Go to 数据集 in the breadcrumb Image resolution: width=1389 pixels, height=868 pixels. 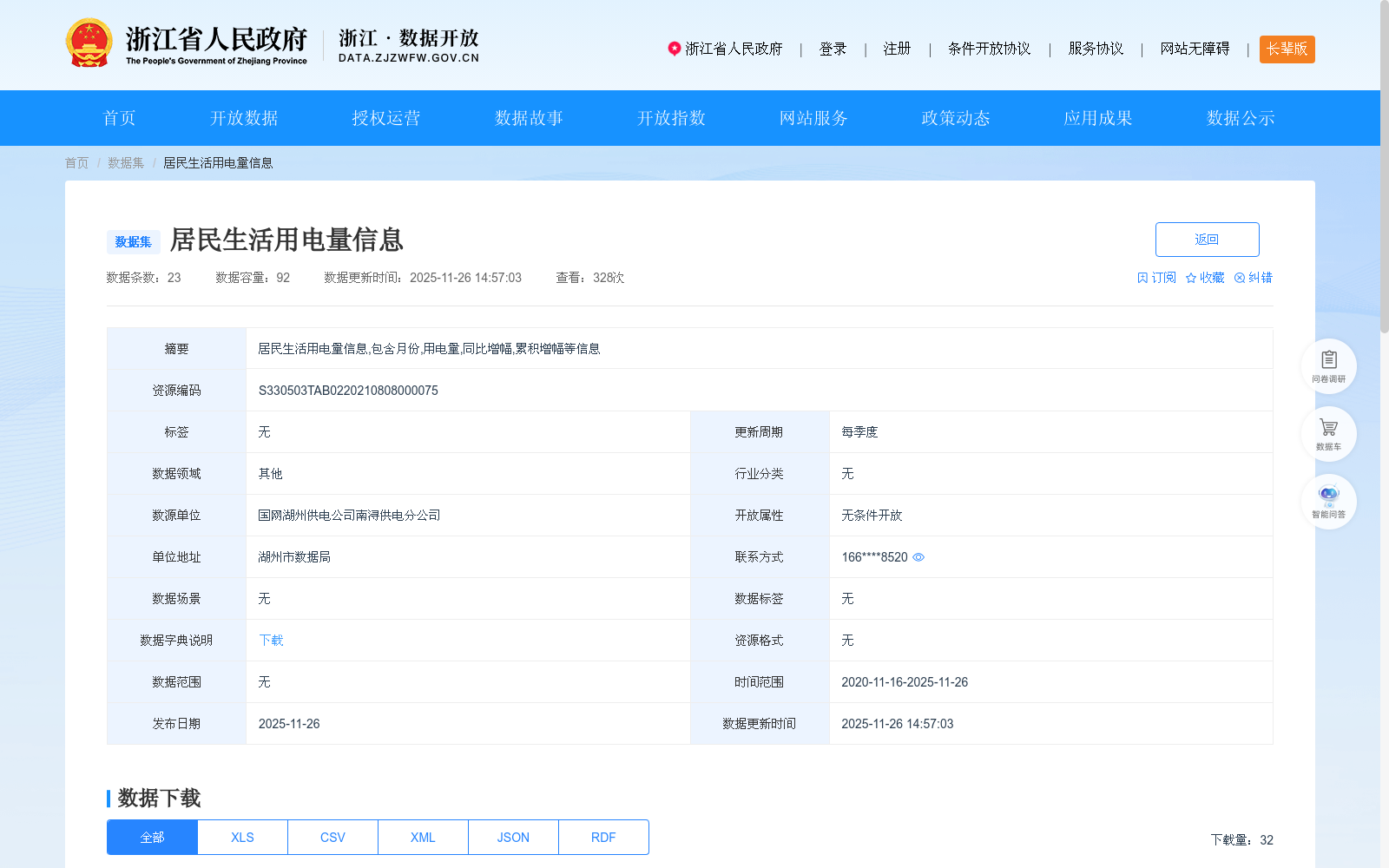pyautogui.click(x=126, y=163)
